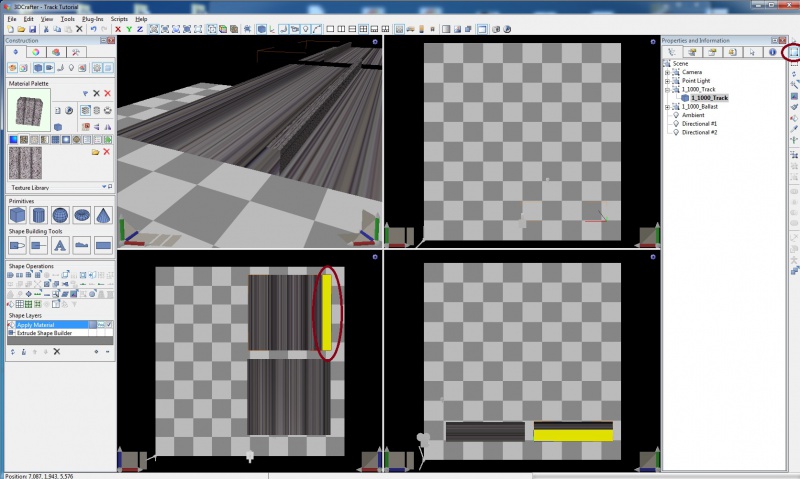Add a cube primitive
The image size is (800, 479).
(x=17, y=215)
